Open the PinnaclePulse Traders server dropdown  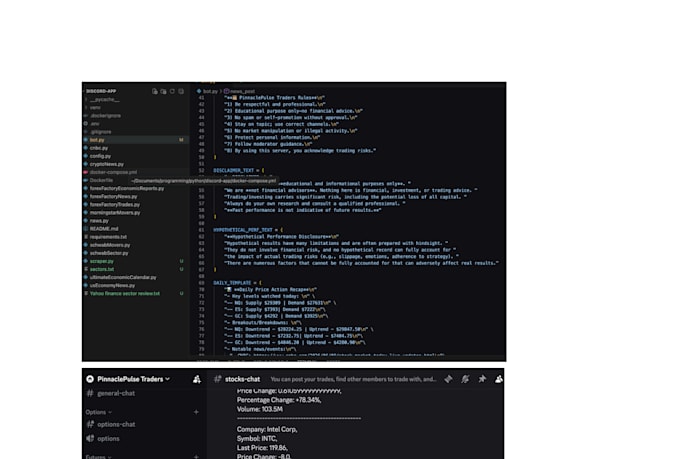point(134,379)
